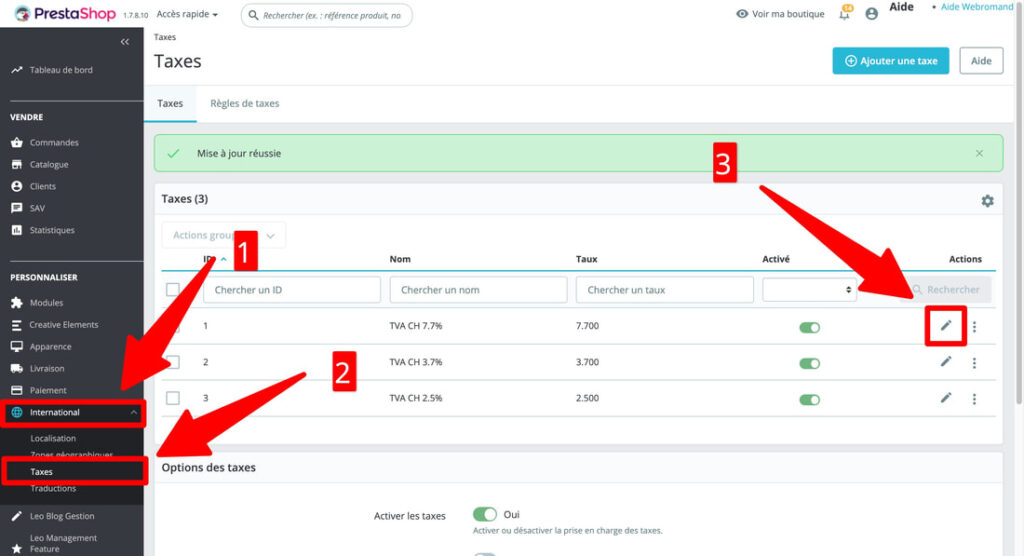Click the taxes grid settings gear icon

[x=987, y=201]
